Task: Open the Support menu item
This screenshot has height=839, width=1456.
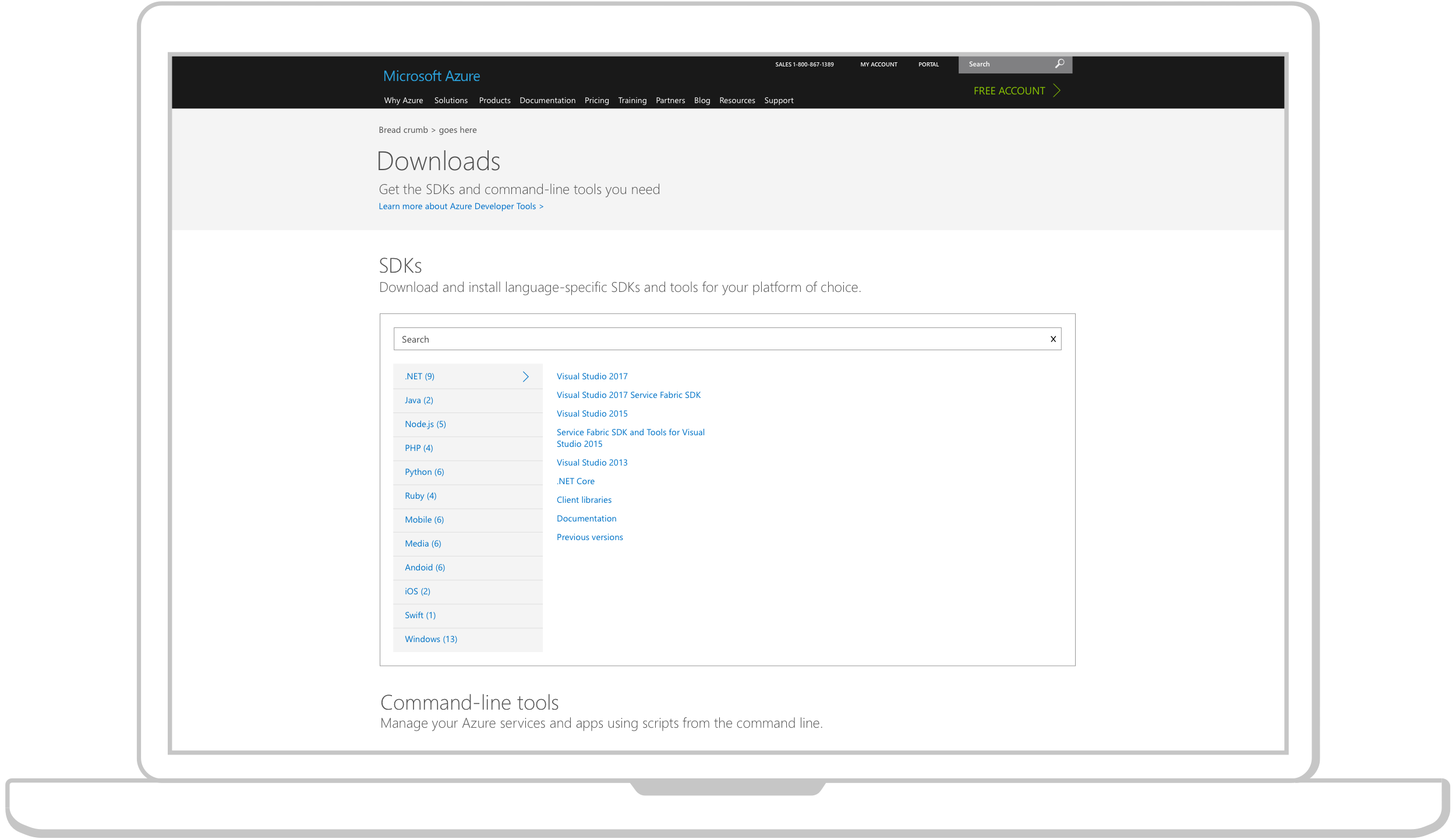Action: (x=779, y=100)
